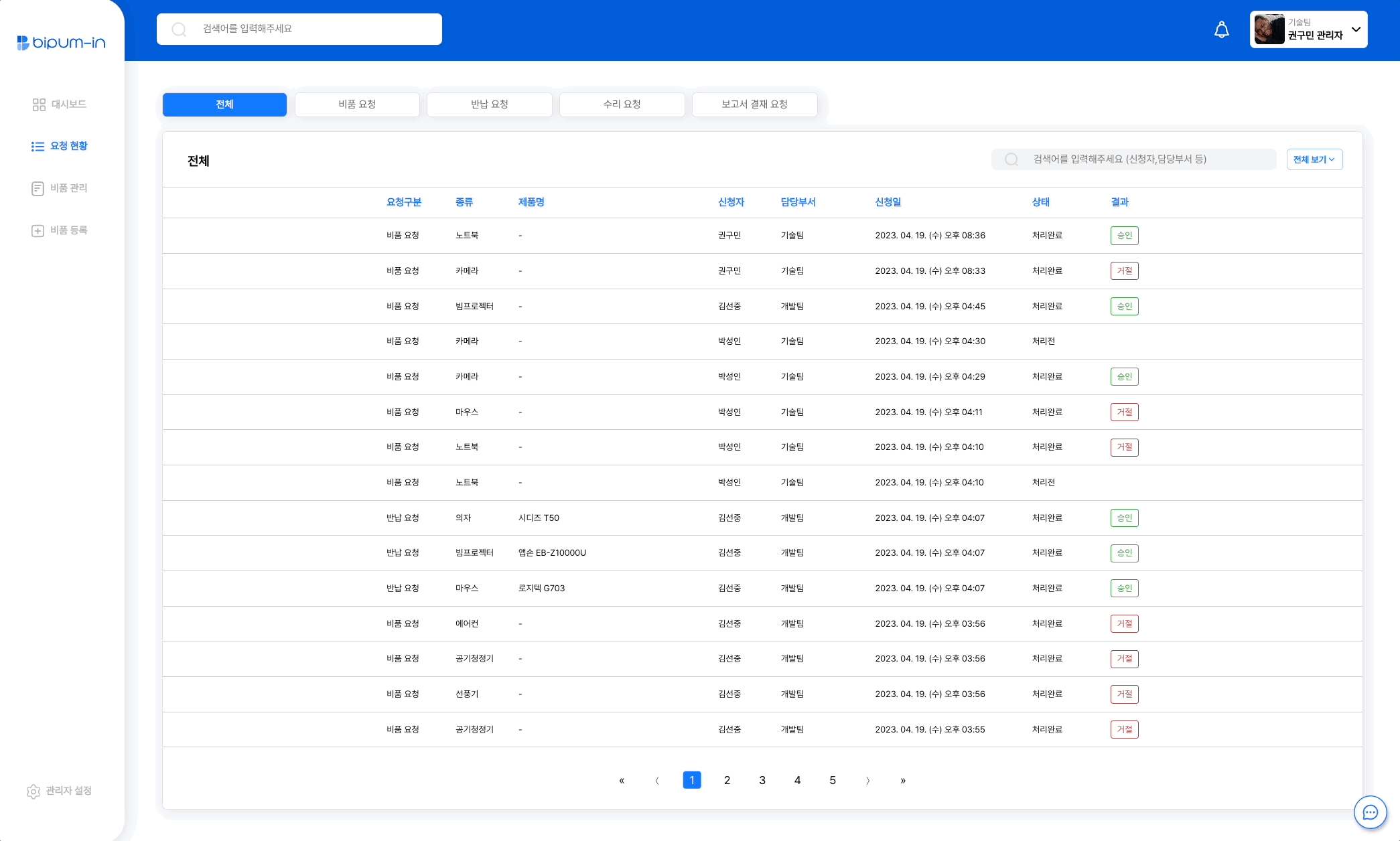The width and height of the screenshot is (1400, 841).
Task: Click the product name 엡손 EB-Z10000U
Action: 552,553
